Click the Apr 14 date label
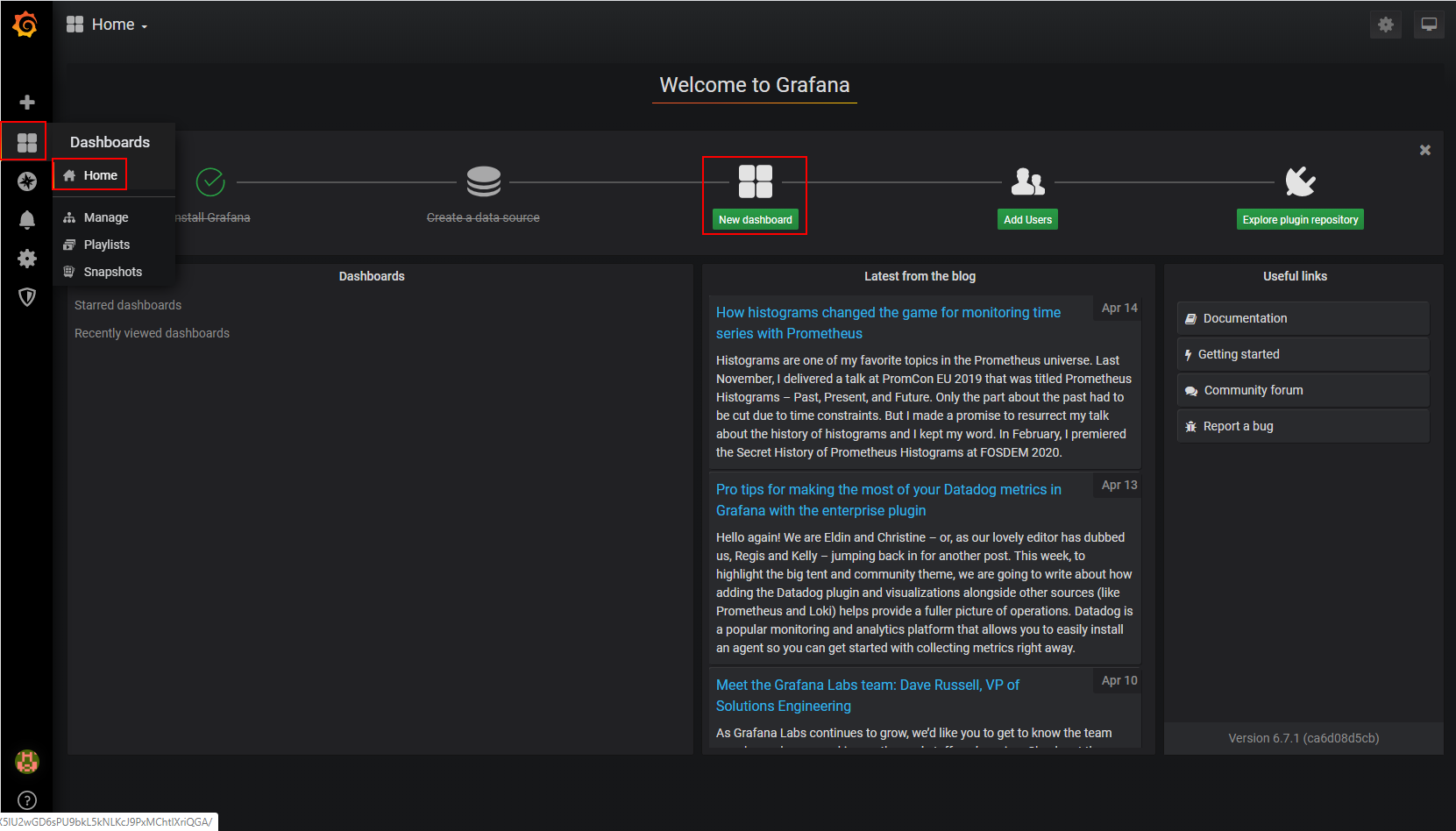Image resolution: width=1456 pixels, height=831 pixels. point(1119,308)
